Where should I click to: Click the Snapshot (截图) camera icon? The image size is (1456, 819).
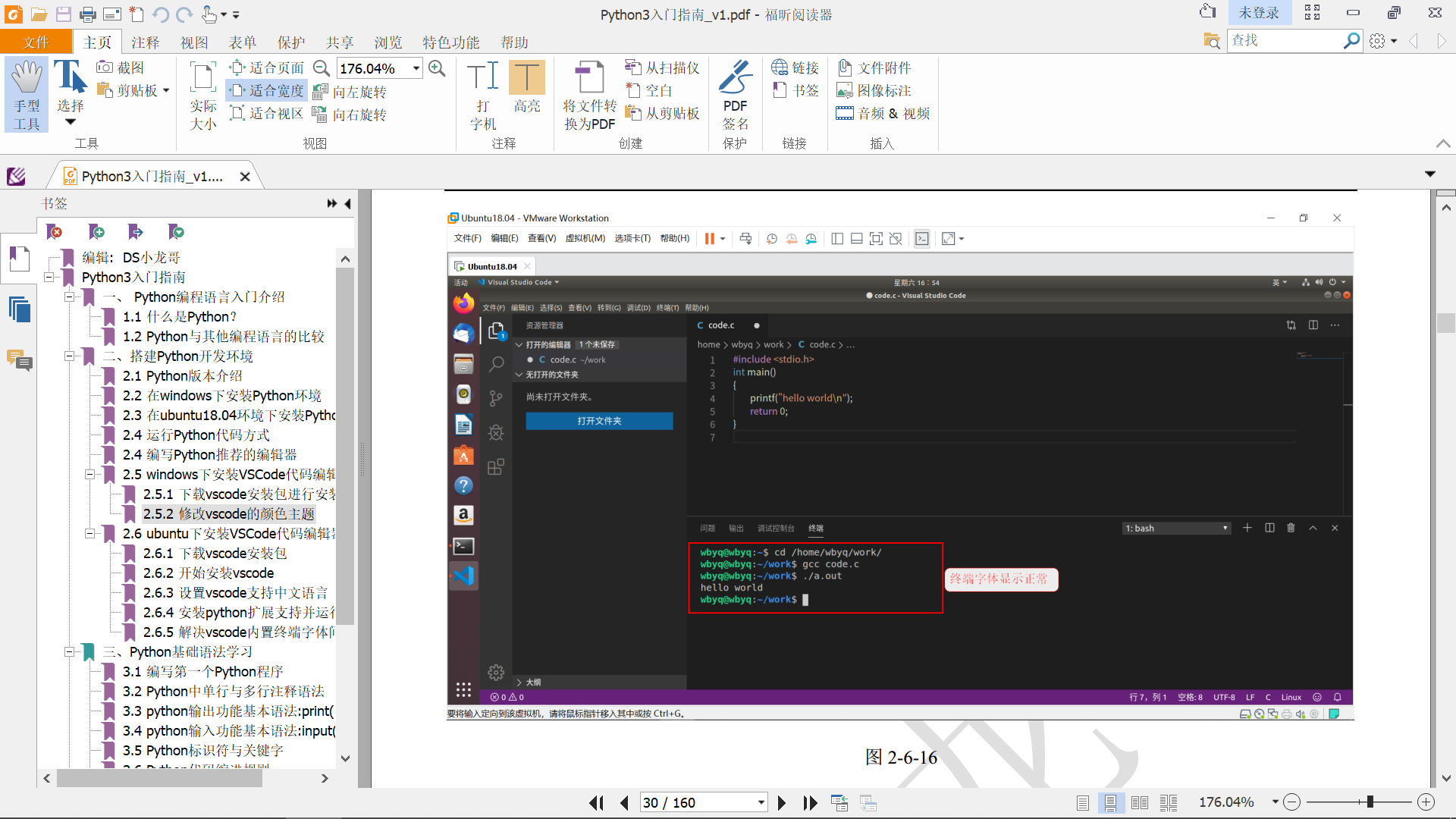click(105, 68)
